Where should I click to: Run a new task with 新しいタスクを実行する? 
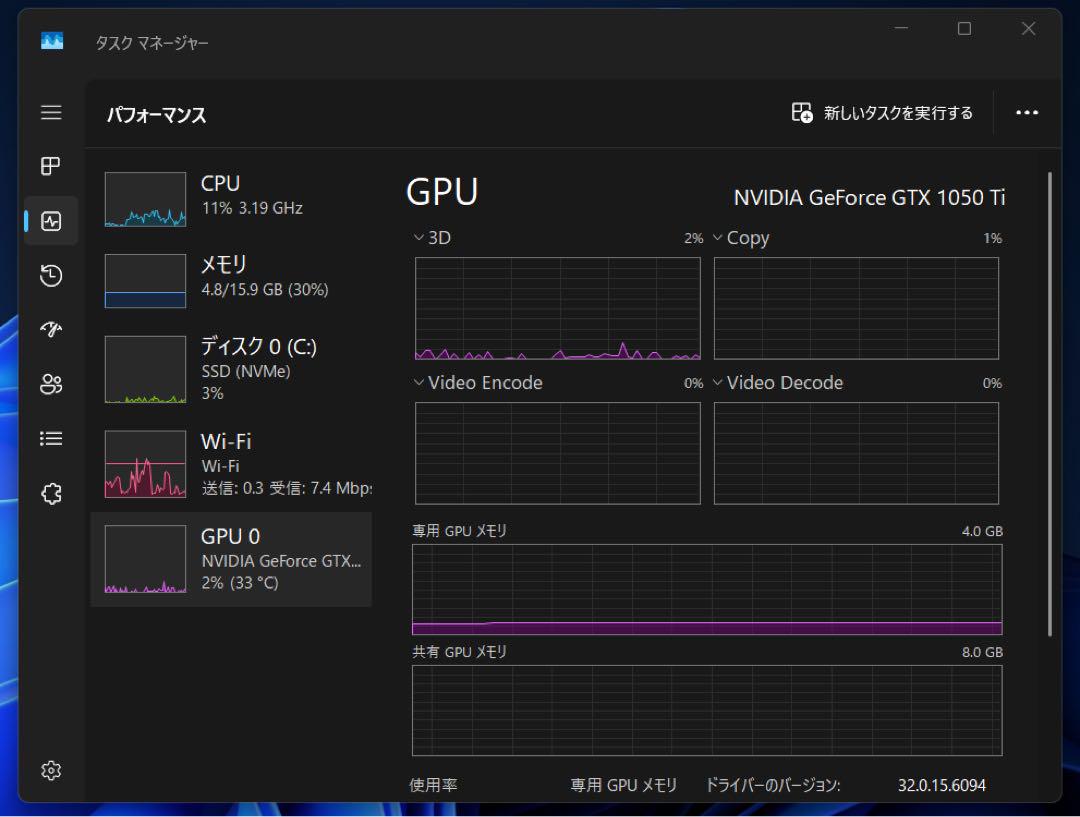click(x=882, y=113)
